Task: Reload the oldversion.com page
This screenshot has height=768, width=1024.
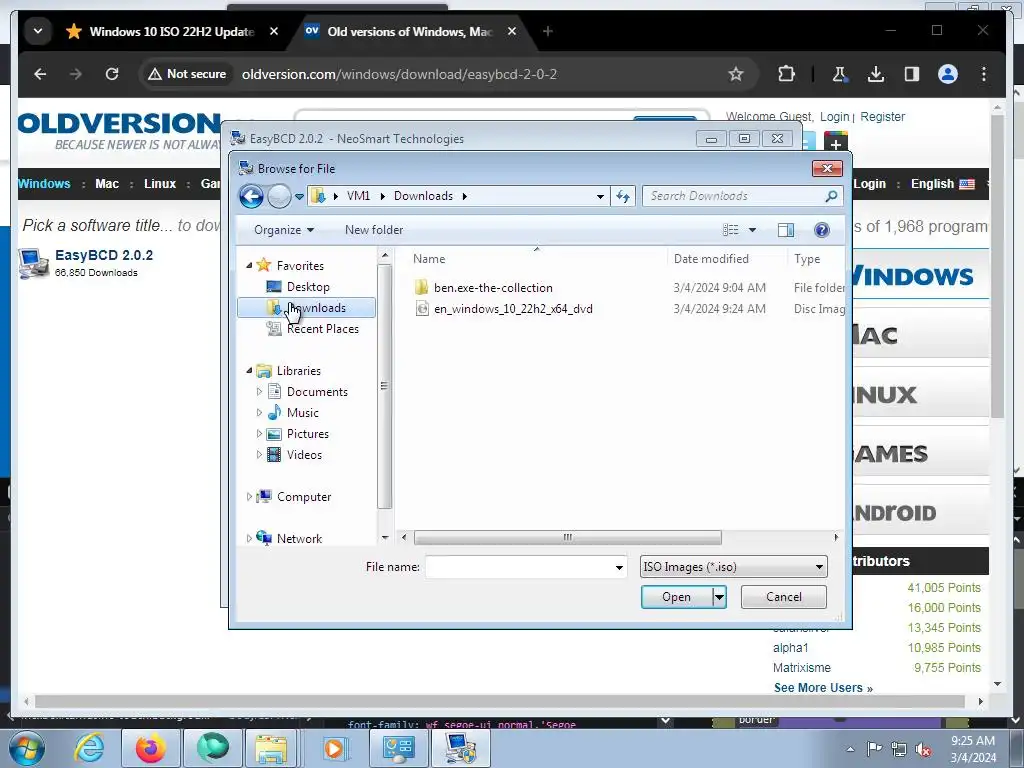Action: coord(112,74)
